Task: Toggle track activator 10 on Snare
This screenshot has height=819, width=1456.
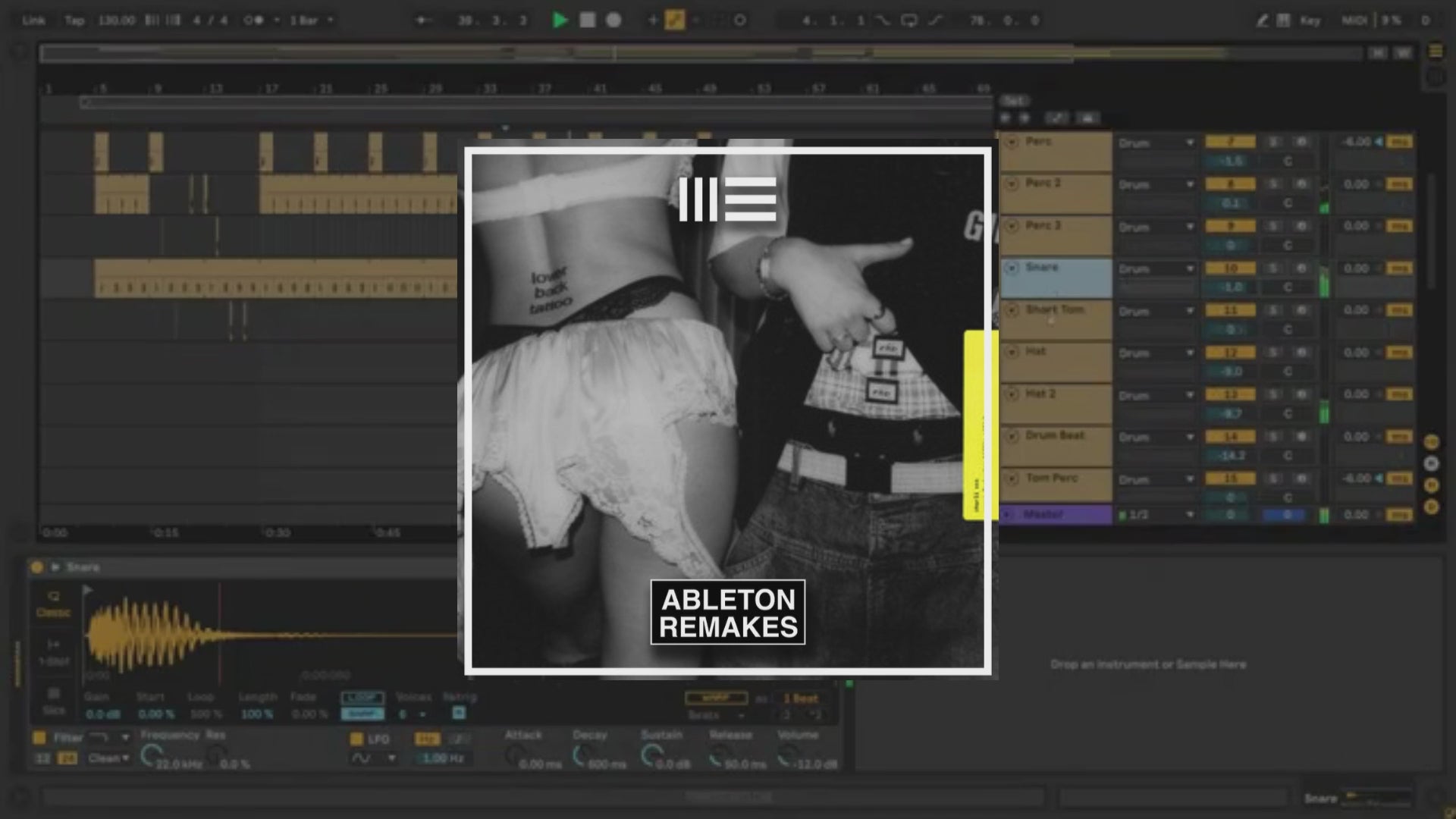Action: (1230, 268)
